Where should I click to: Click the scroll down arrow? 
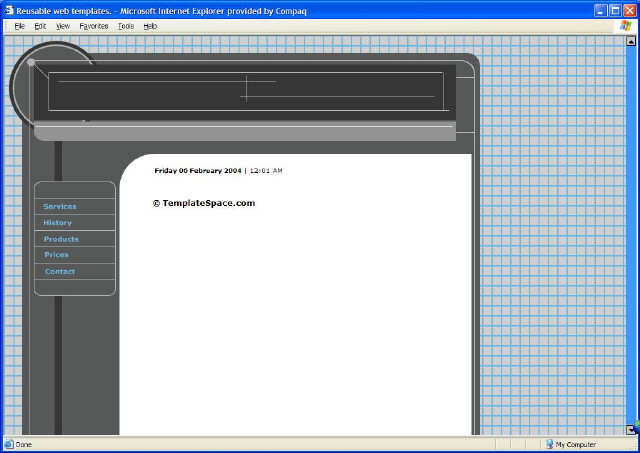tap(631, 429)
